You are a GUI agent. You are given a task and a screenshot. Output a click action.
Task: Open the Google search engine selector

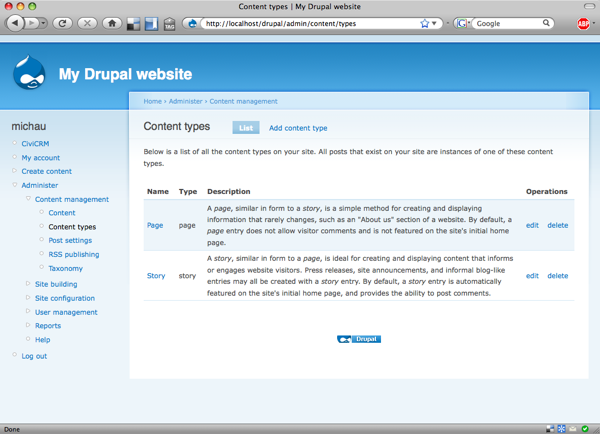[463, 23]
